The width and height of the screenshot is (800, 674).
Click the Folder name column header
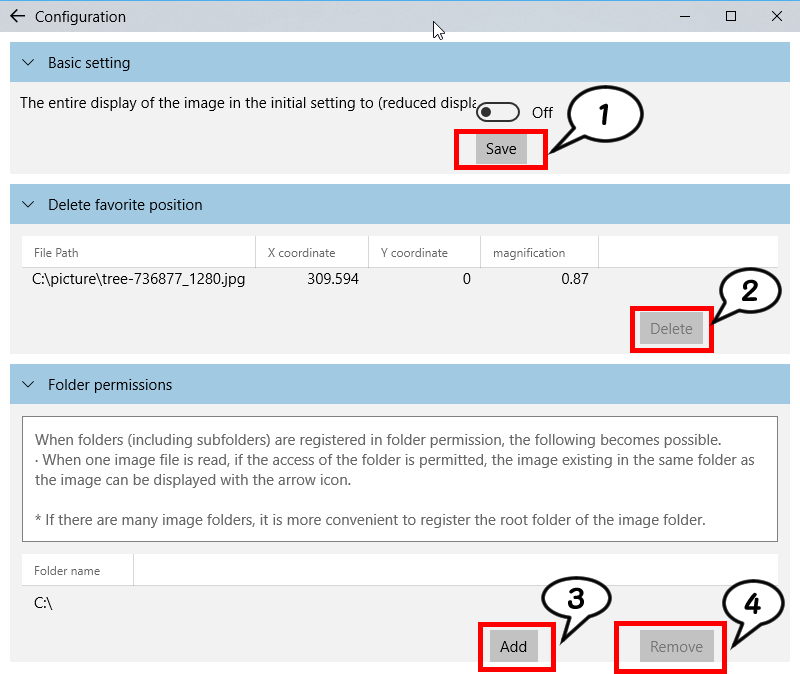point(67,571)
